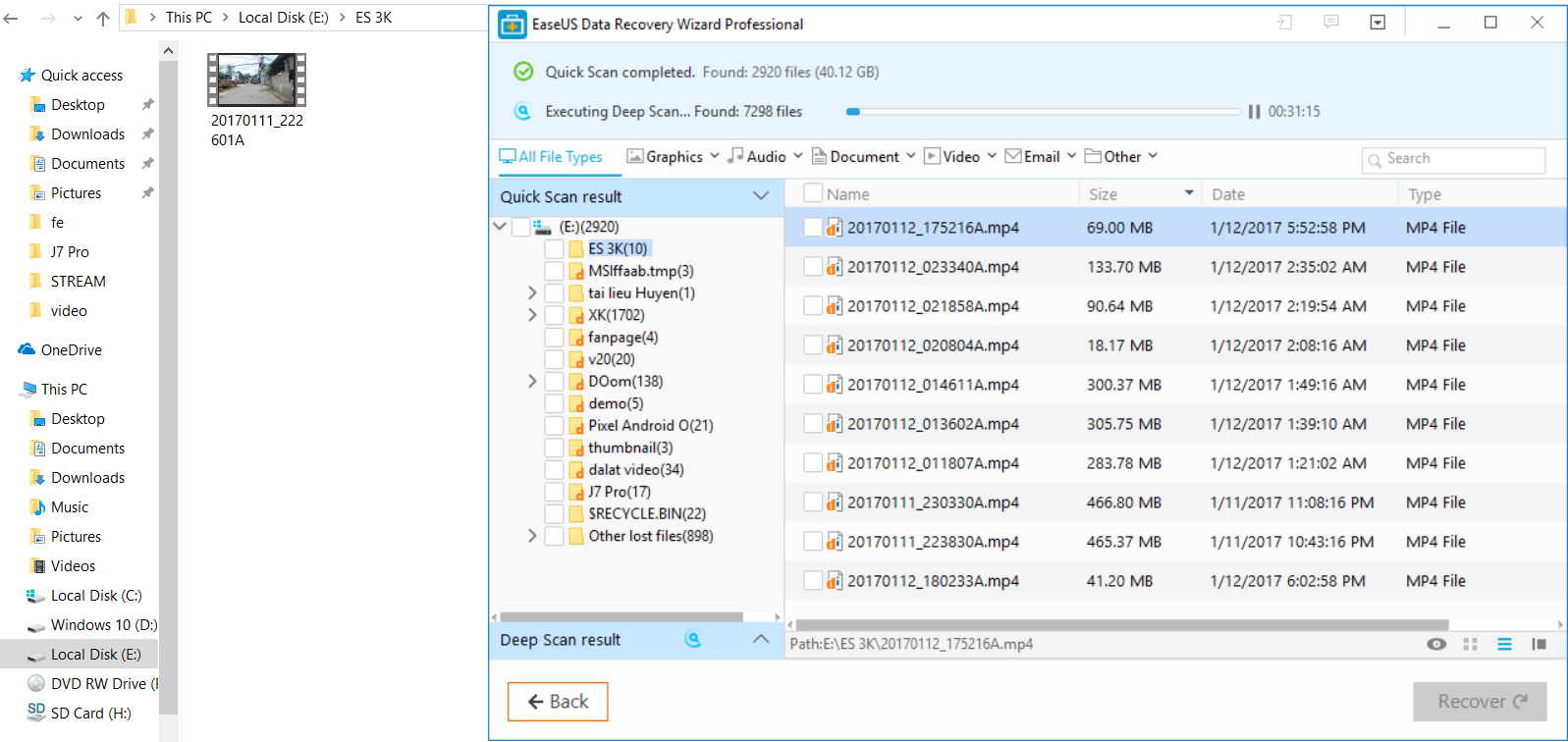Check 20170112_175216A.mp4 checkbox

pos(813,228)
